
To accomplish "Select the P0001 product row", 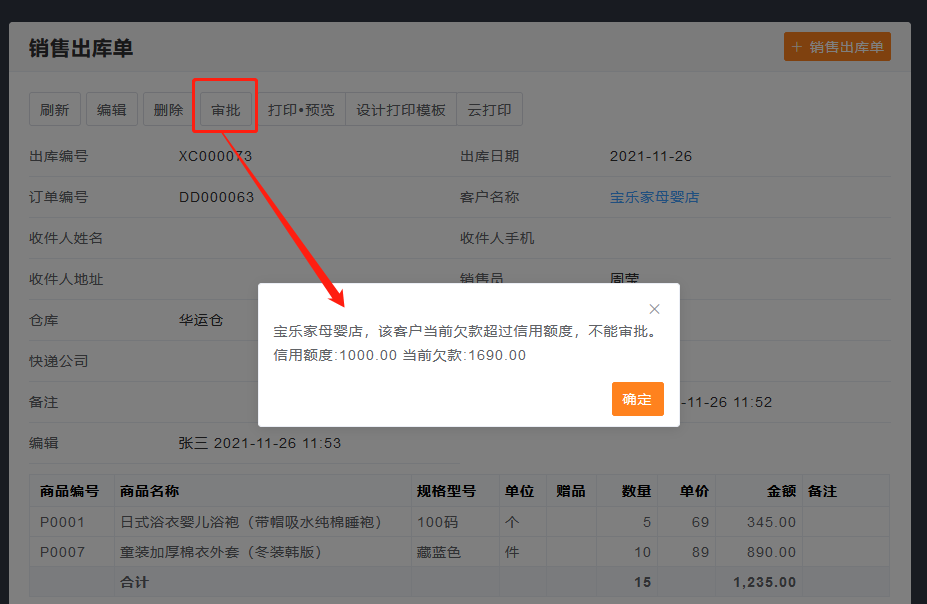I will (x=63, y=522).
